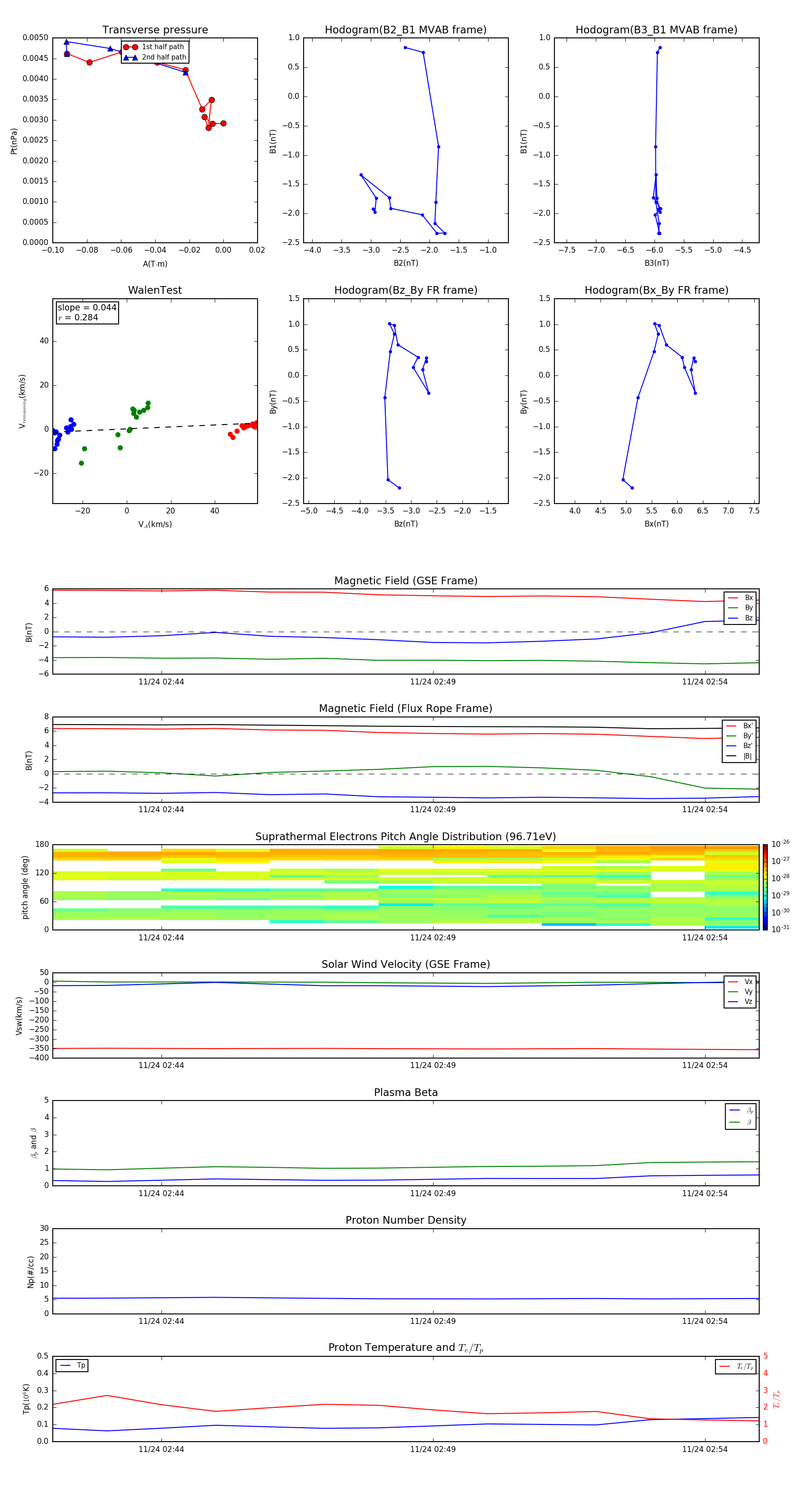Image resolution: width=812 pixels, height=1489 pixels.
Task: Click the Tp legend entry
Action: click(x=72, y=1366)
